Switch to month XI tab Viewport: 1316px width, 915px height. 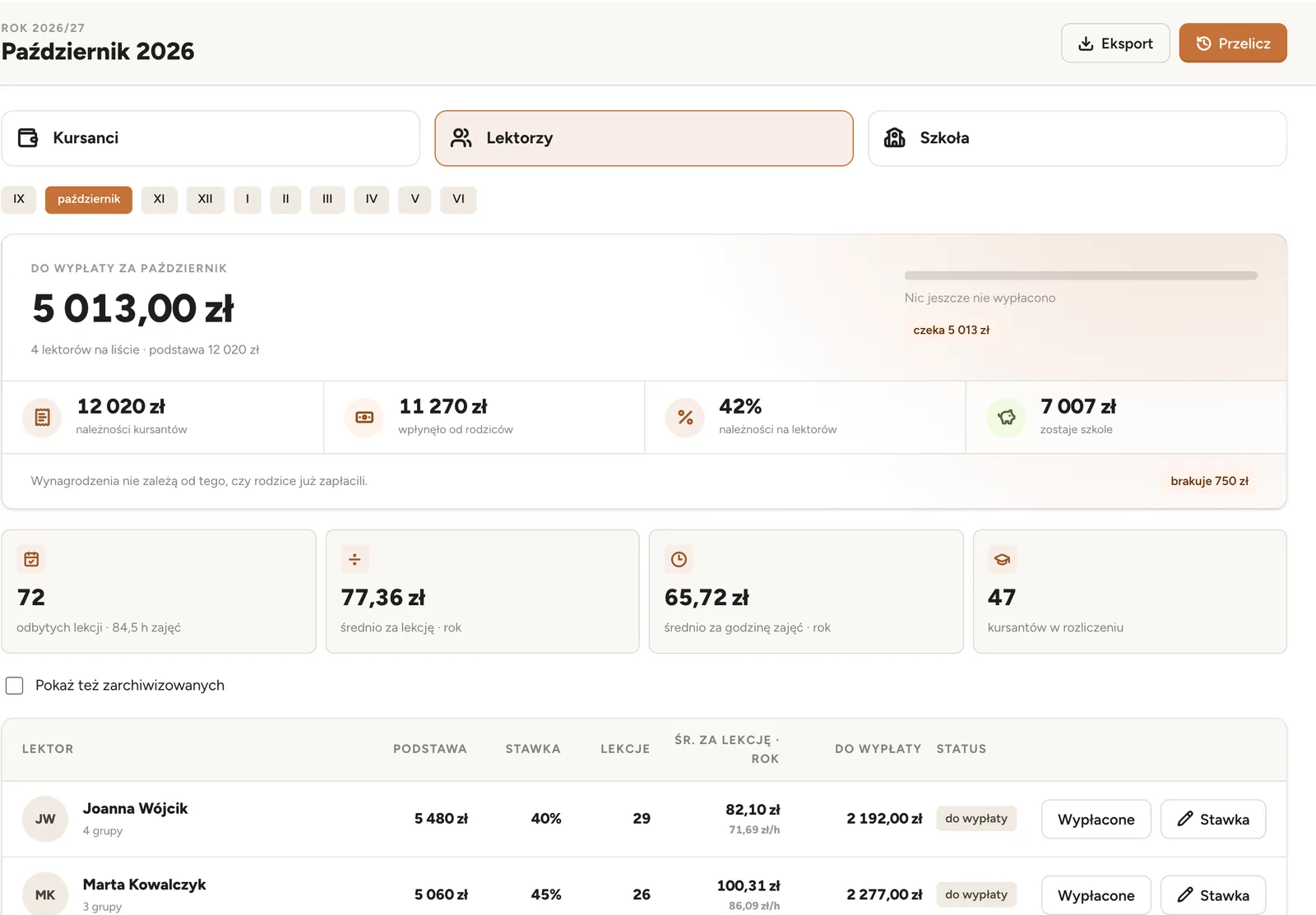coord(160,200)
